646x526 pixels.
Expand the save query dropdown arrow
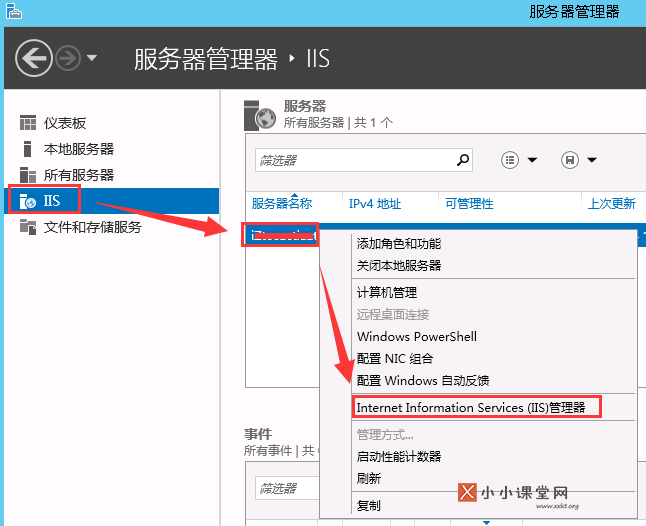592,160
